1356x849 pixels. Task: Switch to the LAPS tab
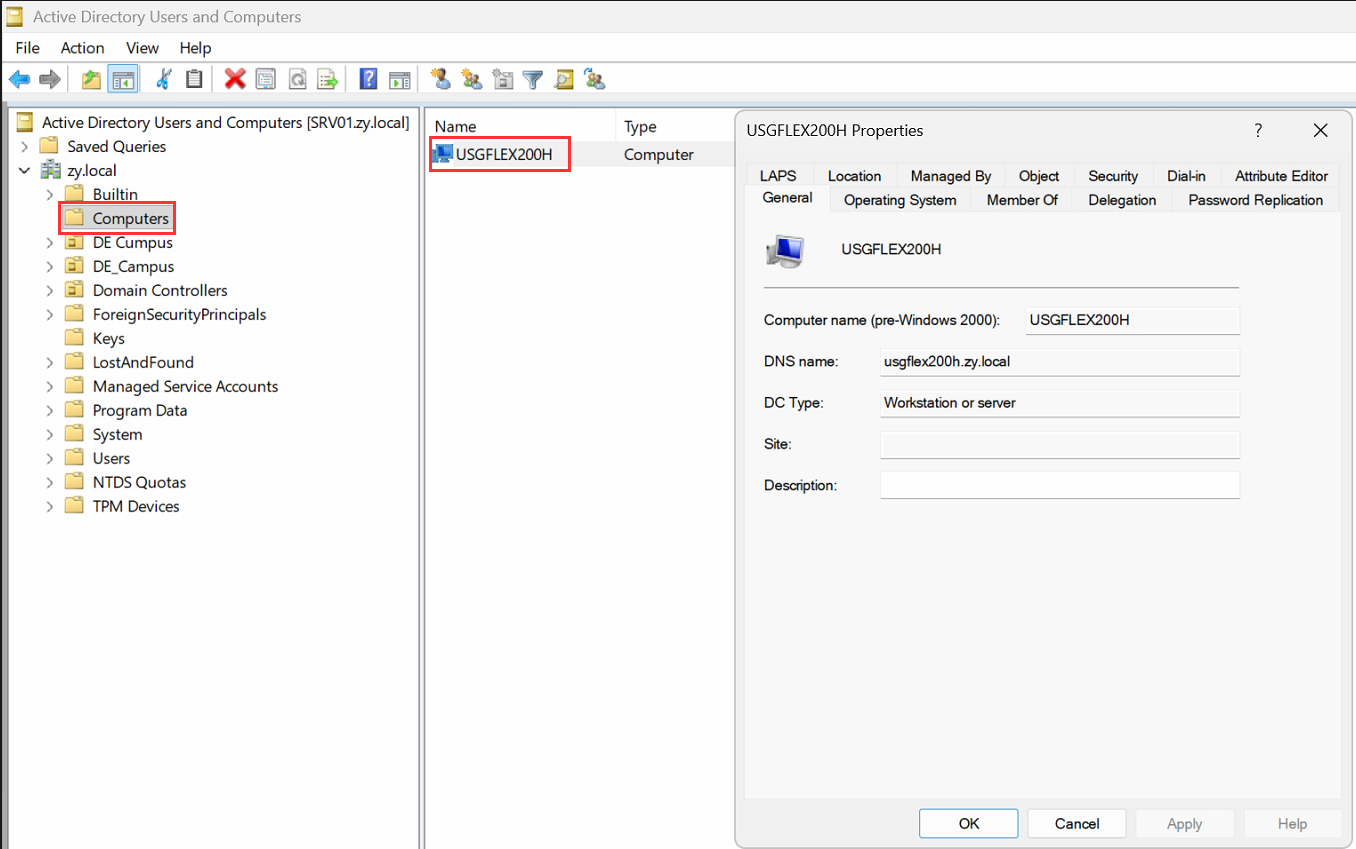[x=778, y=176]
